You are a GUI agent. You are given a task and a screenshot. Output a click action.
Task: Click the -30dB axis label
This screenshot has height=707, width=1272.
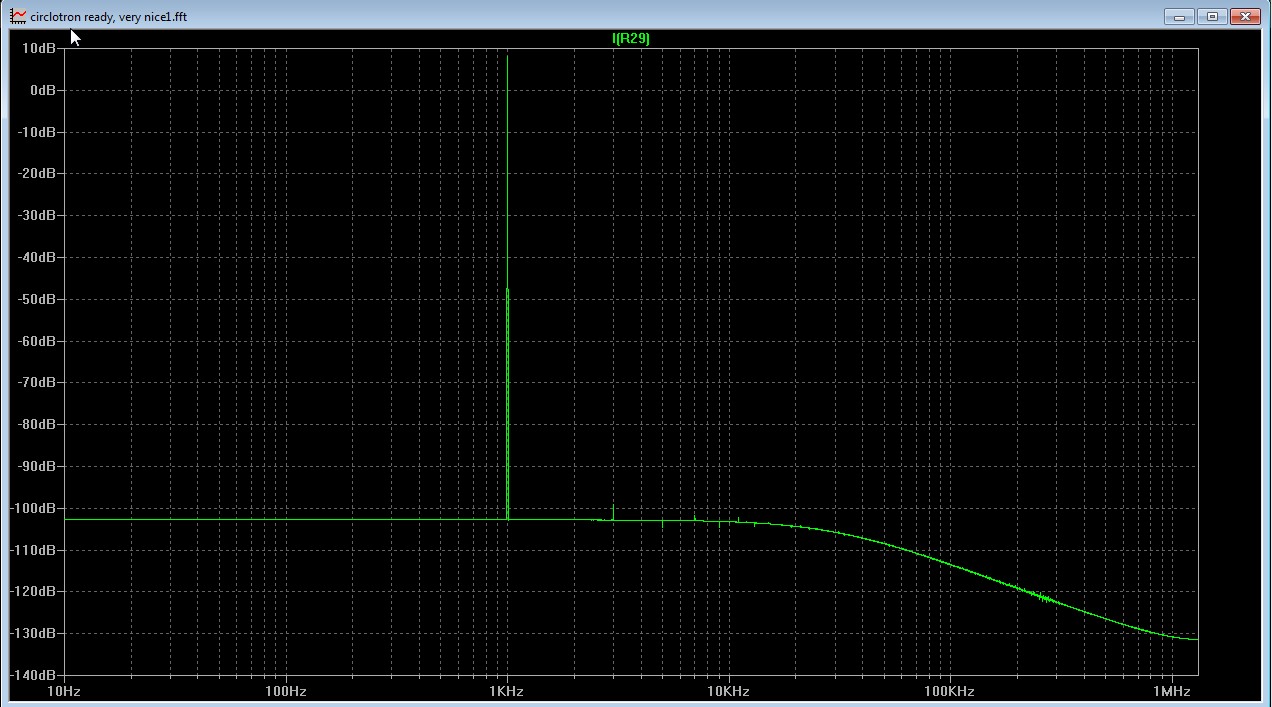[36, 215]
